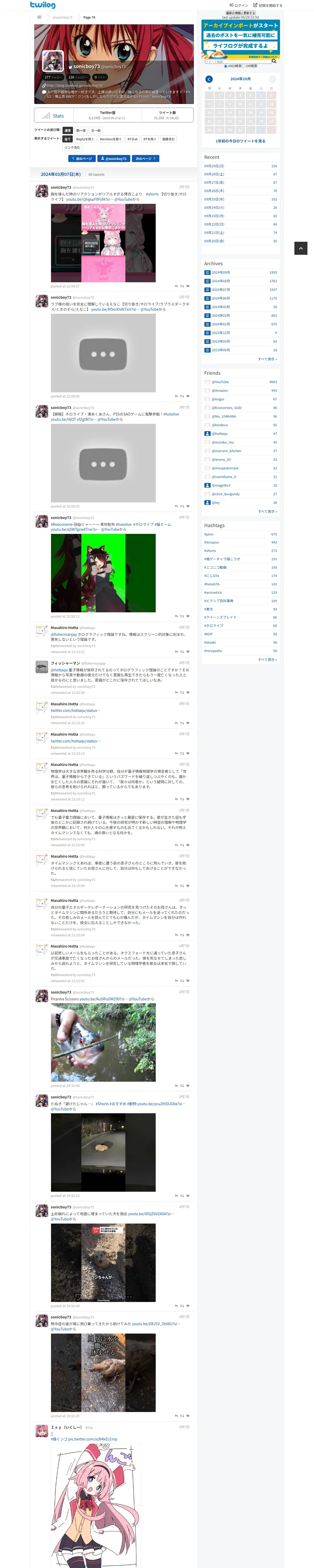Expand Hashtags list with すべて表示

267,659
